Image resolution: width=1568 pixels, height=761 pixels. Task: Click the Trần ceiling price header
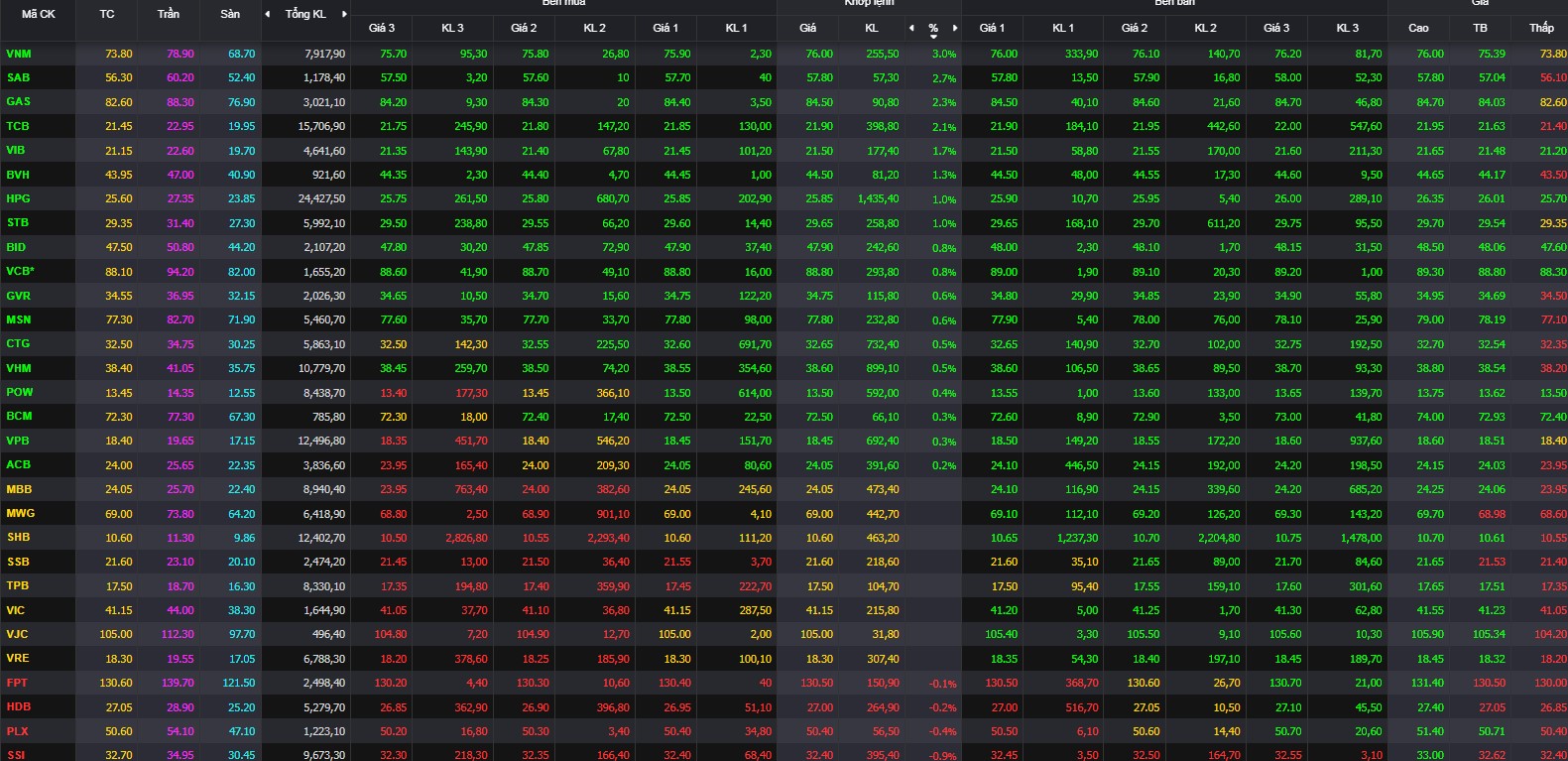click(x=169, y=14)
